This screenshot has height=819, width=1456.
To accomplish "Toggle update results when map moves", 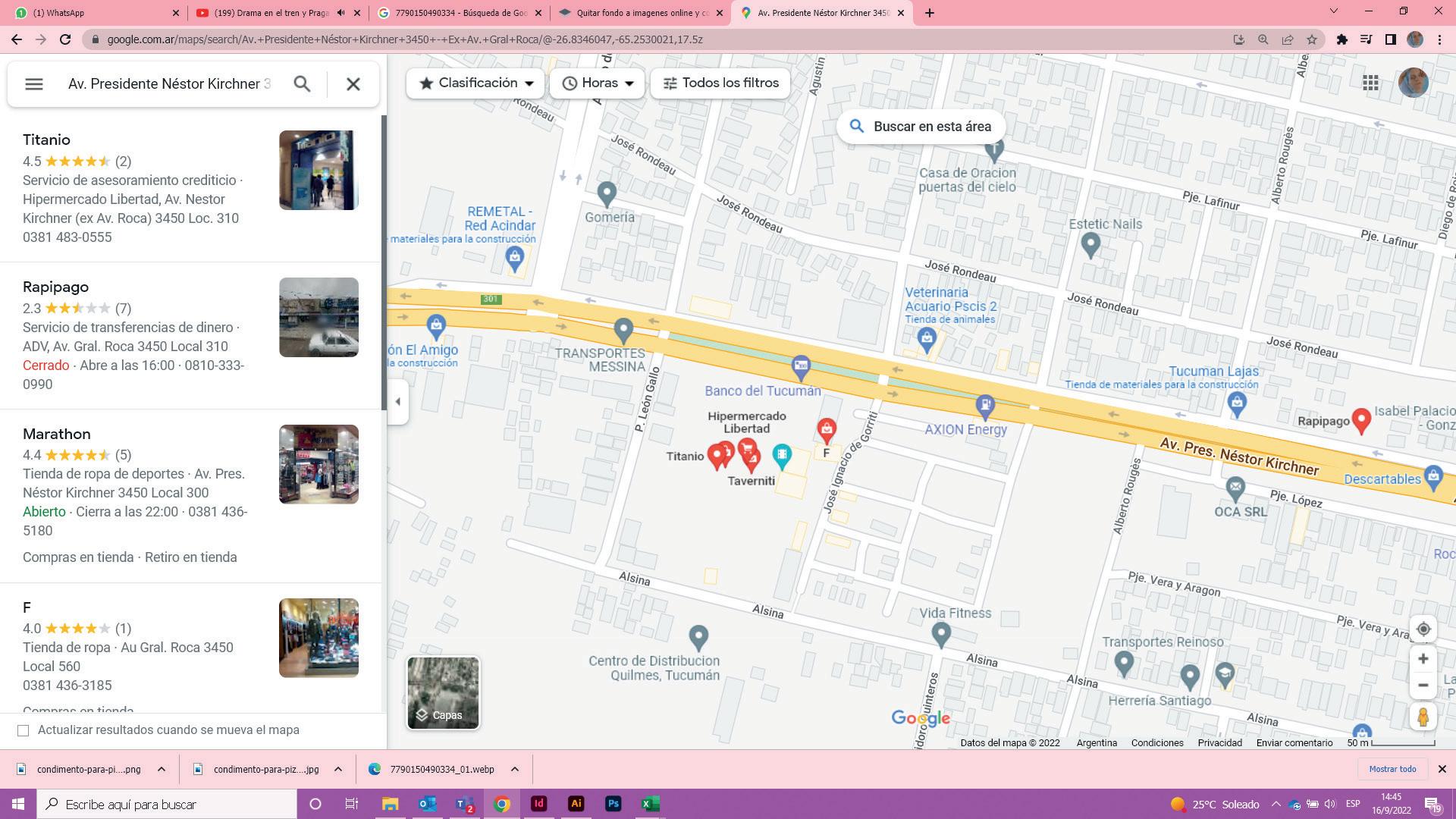I will tap(24, 730).
